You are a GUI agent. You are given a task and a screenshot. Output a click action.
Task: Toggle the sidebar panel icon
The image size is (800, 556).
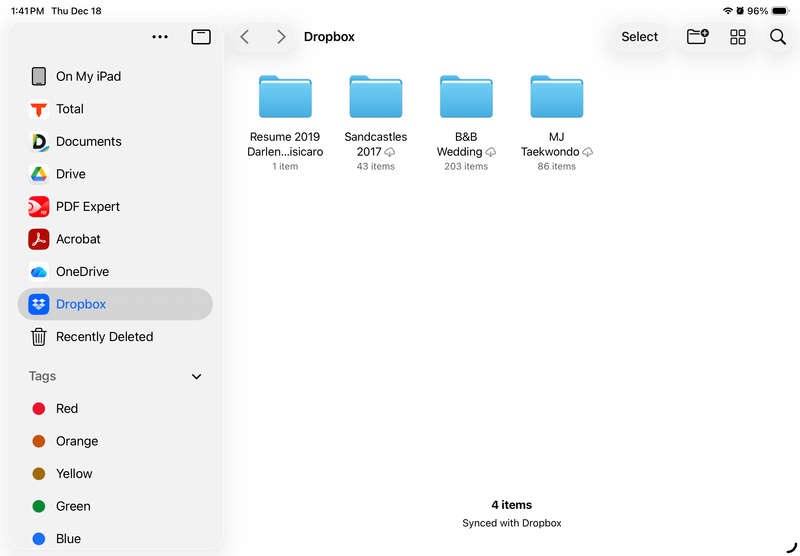pos(201,37)
